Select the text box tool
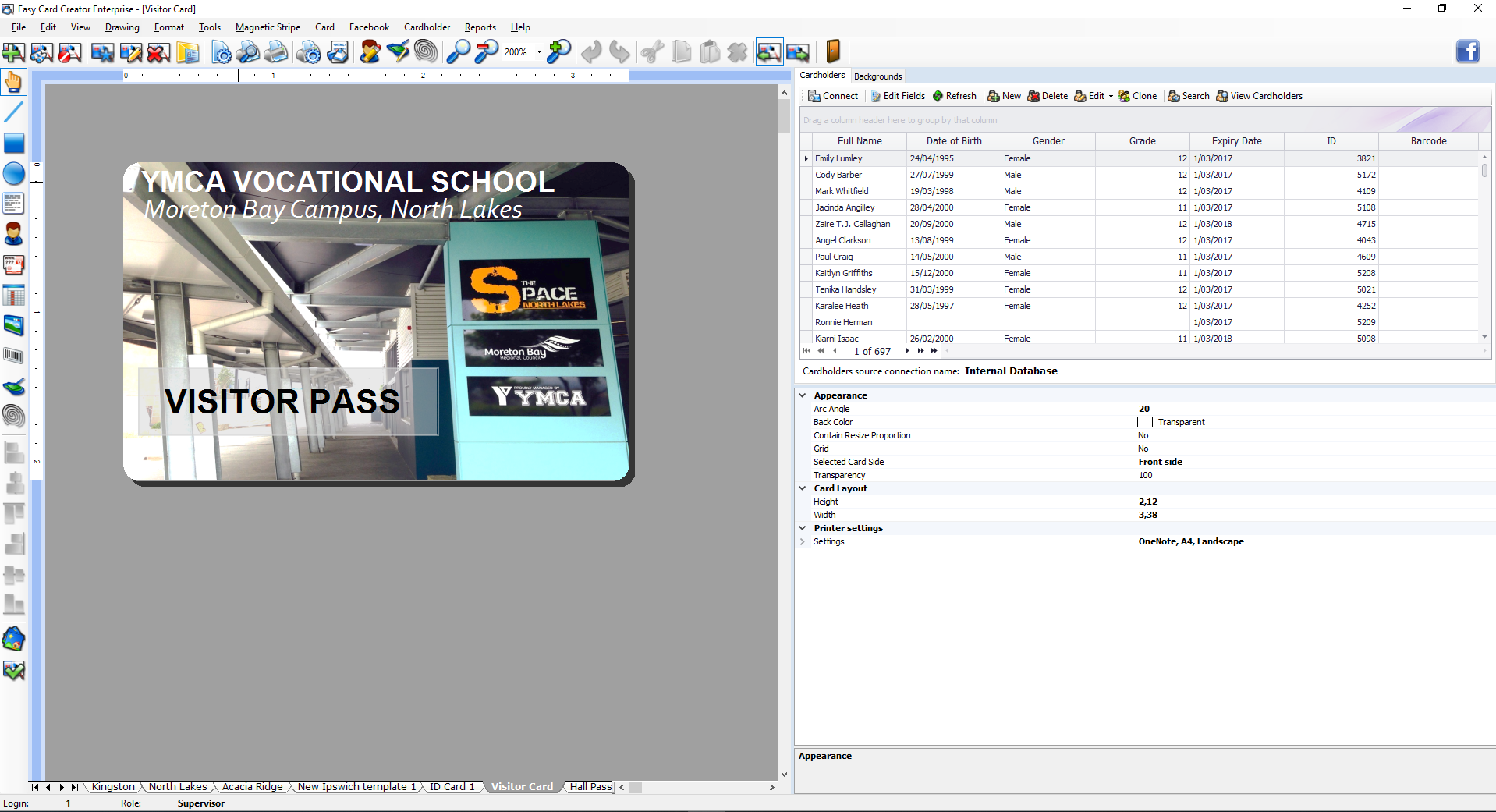The width and height of the screenshot is (1496, 812). (14, 204)
